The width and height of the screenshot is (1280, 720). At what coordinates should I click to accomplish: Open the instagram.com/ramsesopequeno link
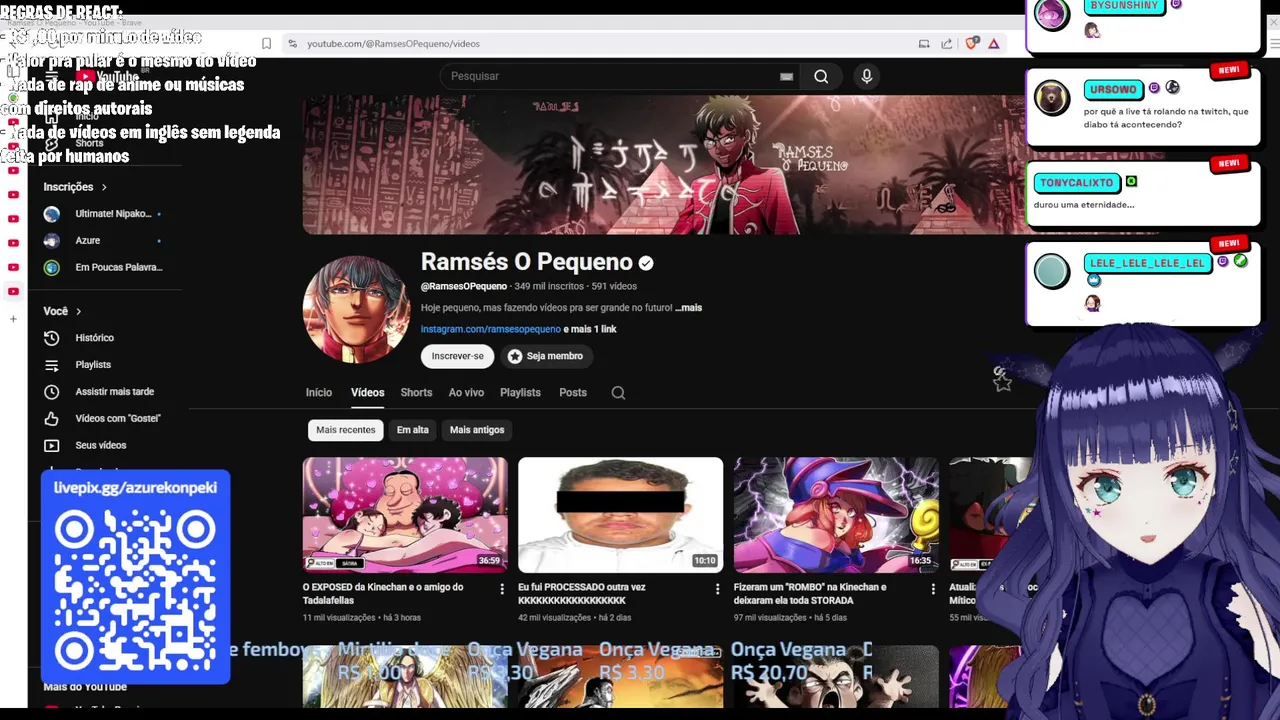pos(490,329)
